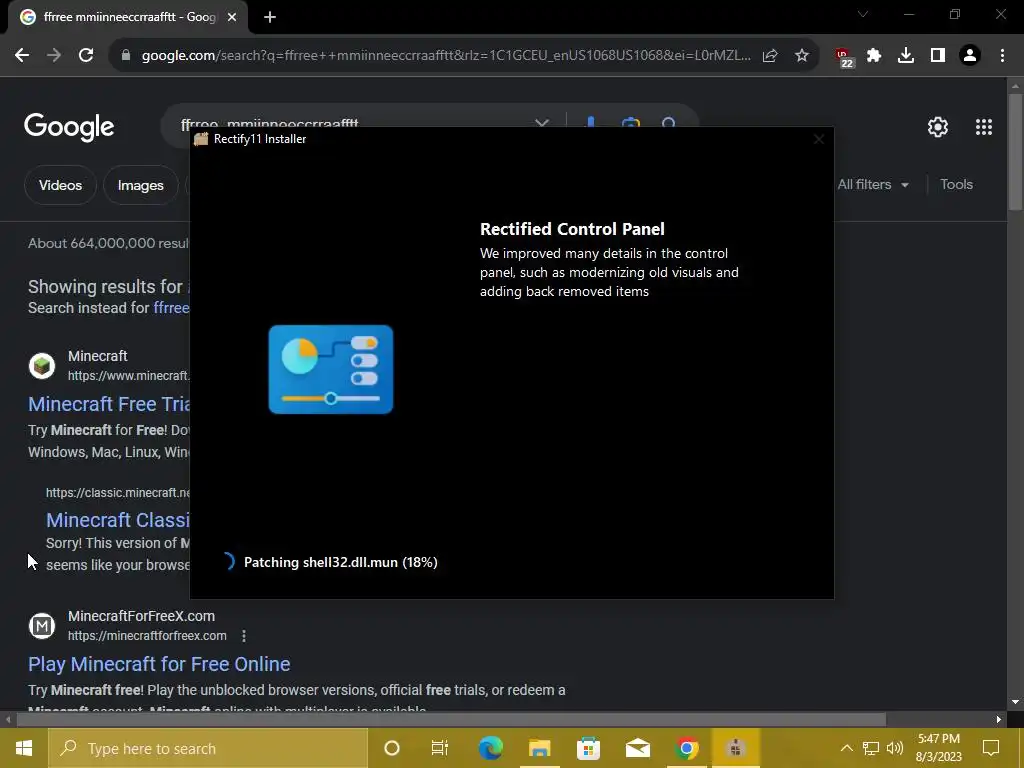Image resolution: width=1024 pixels, height=768 pixels.
Task: Share this page from the address bar
Action: tap(770, 56)
